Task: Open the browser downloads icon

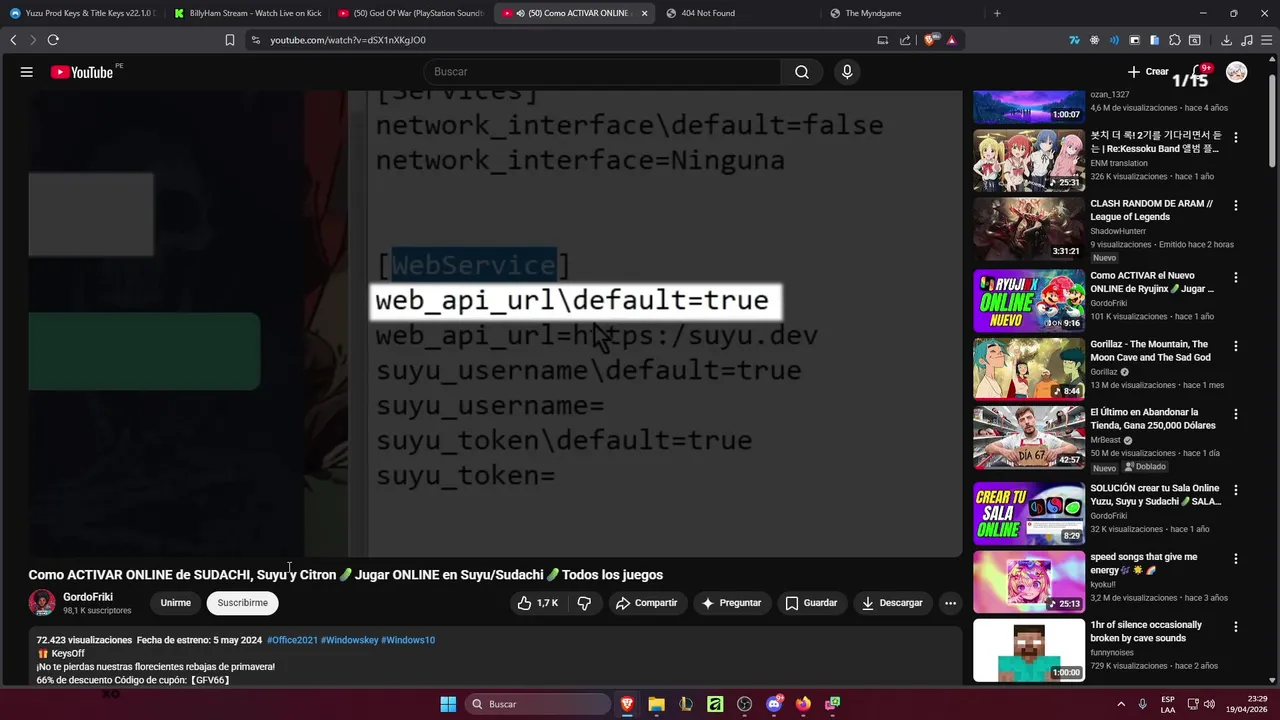Action: (x=1226, y=40)
